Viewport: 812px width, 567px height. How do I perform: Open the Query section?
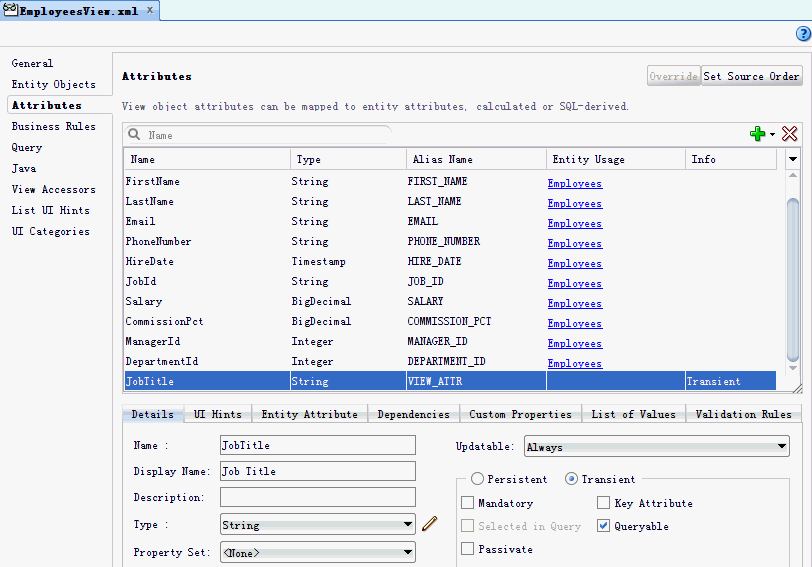[x=27, y=148]
